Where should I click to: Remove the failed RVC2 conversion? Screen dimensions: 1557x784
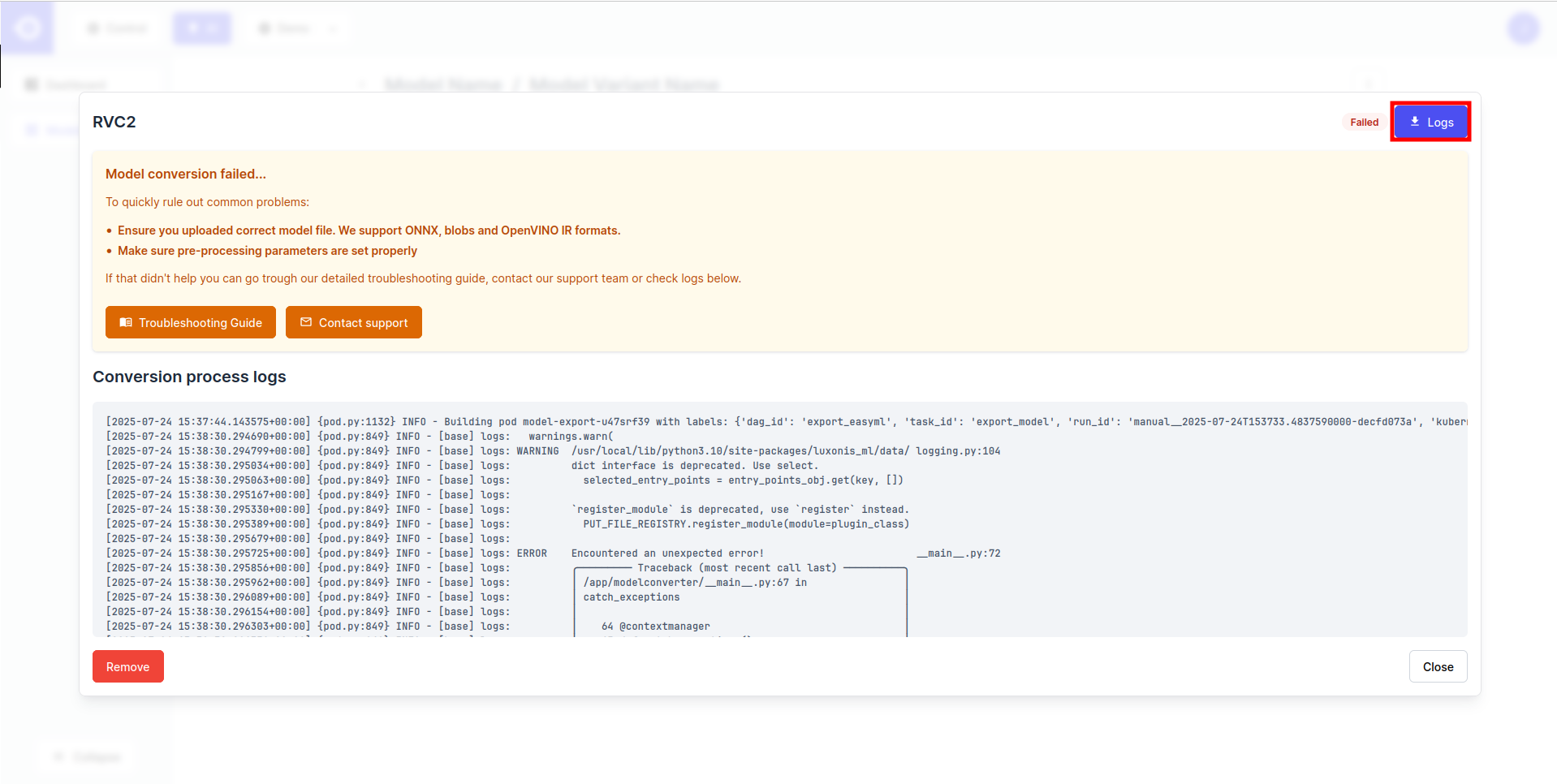[x=127, y=666]
